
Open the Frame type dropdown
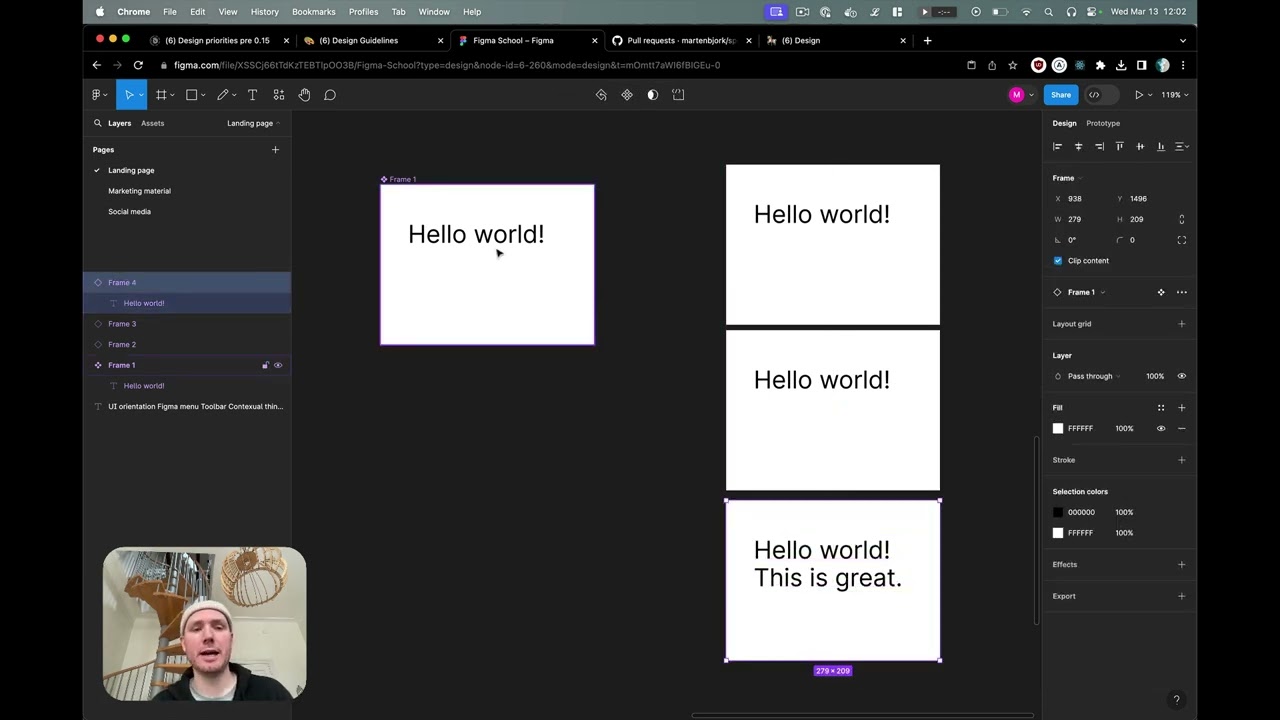1067,178
